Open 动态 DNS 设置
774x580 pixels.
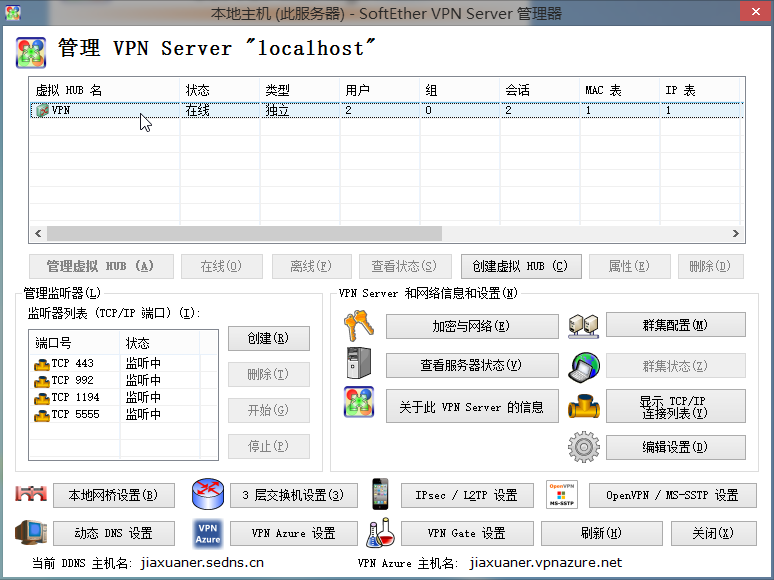[114, 533]
